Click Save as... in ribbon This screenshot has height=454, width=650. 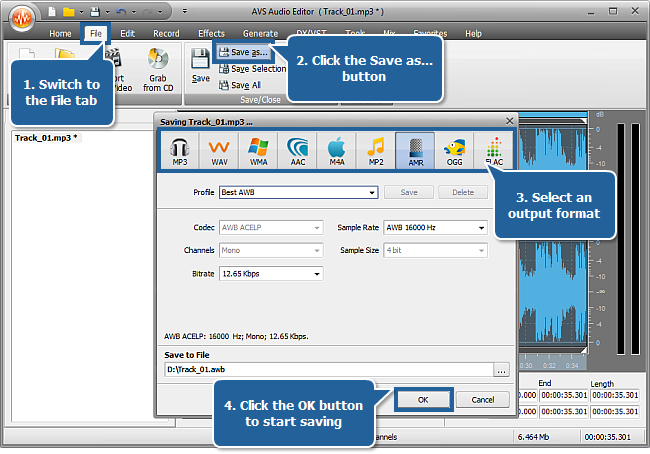pos(244,52)
